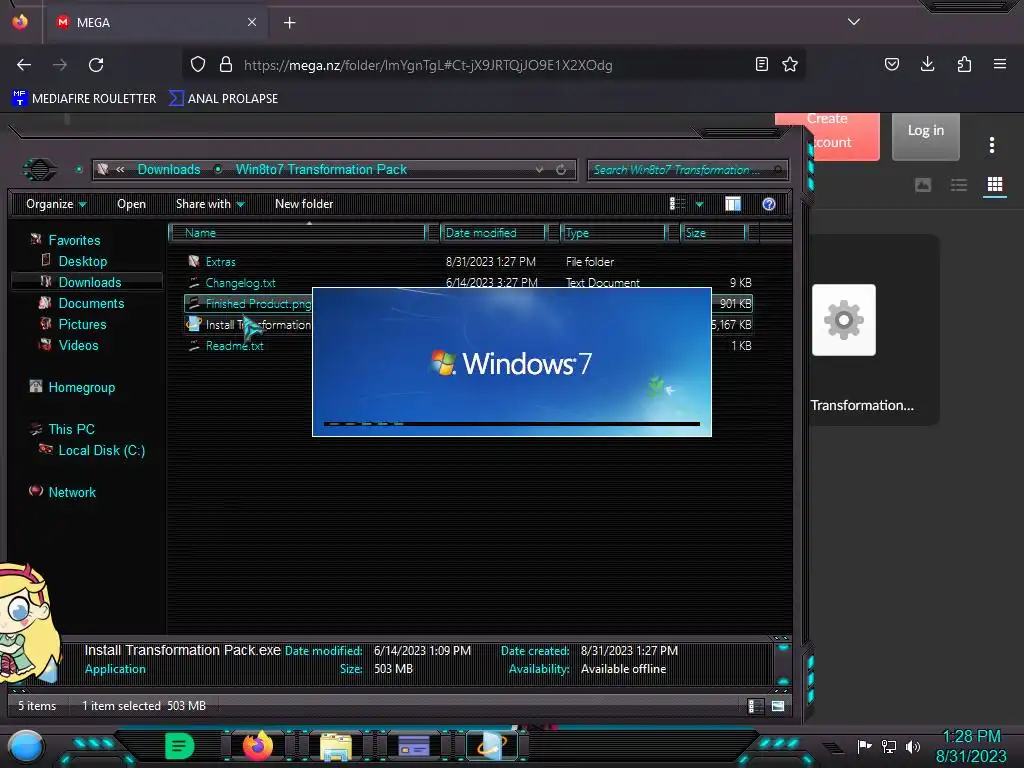Open Firefox downloads panel
Viewport: 1024px width, 768px height.
(927, 64)
